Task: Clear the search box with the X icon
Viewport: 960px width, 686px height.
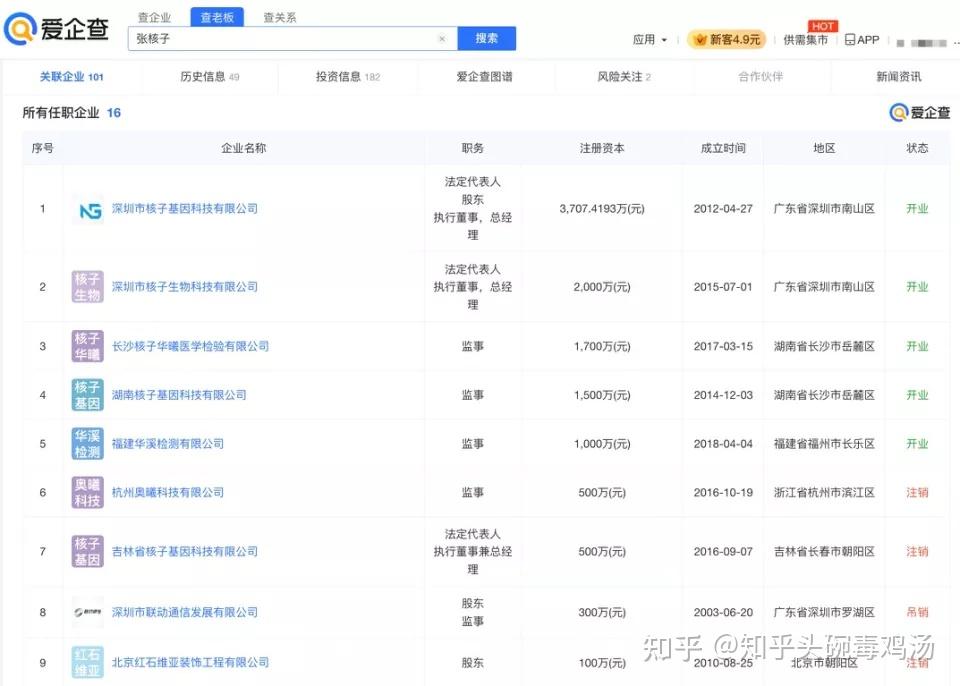Action: click(442, 39)
